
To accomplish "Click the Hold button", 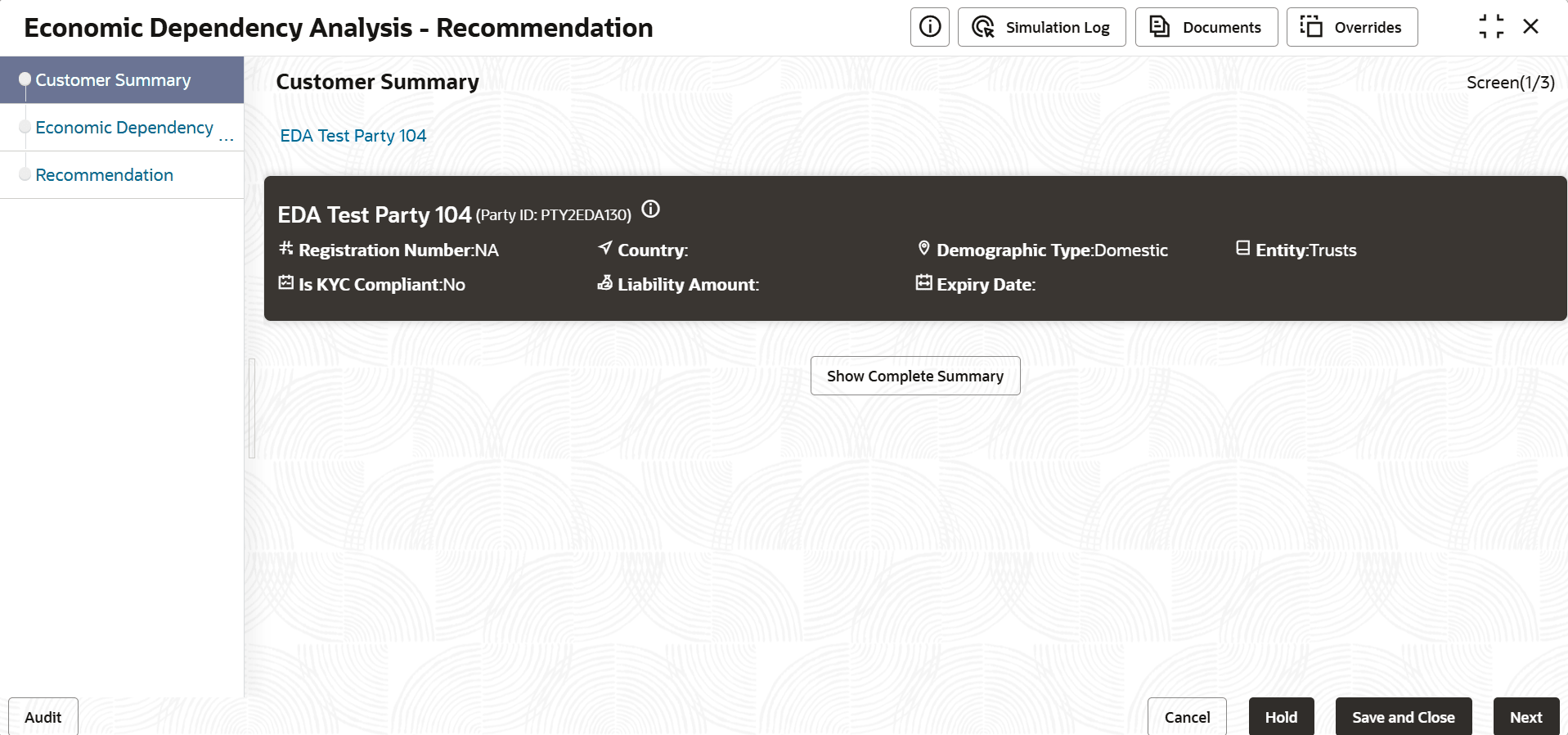I will click(1281, 717).
